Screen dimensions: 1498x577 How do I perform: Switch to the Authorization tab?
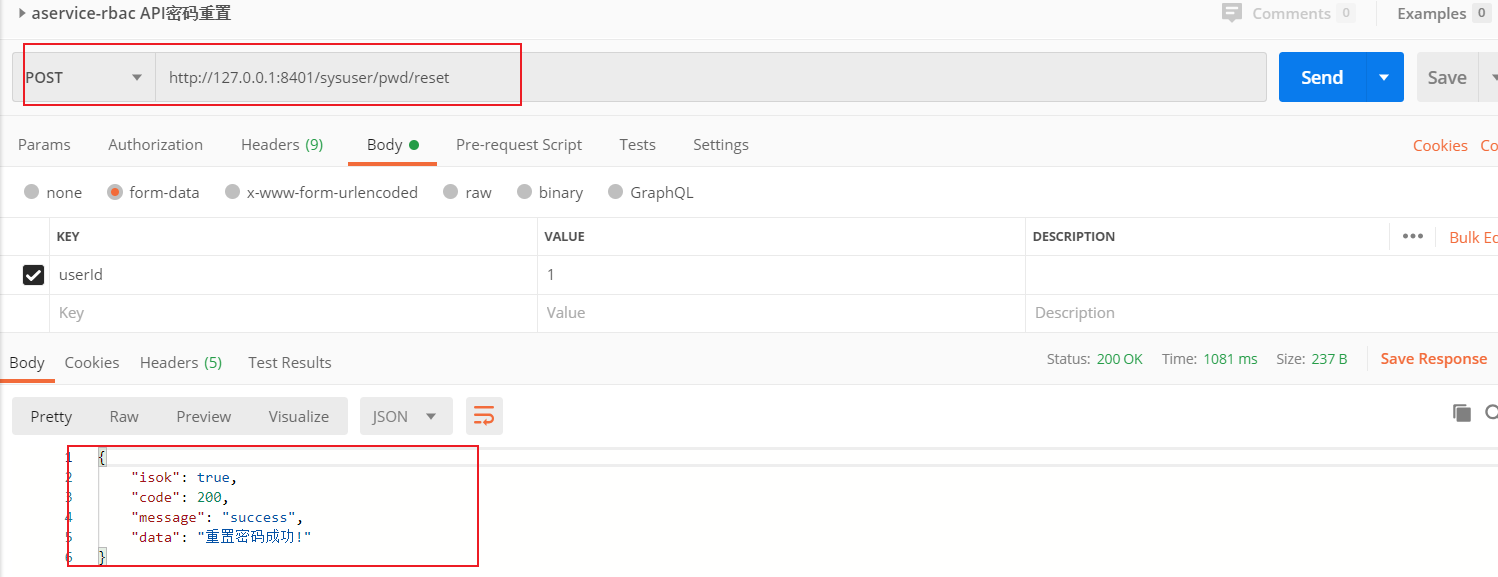[x=155, y=145]
